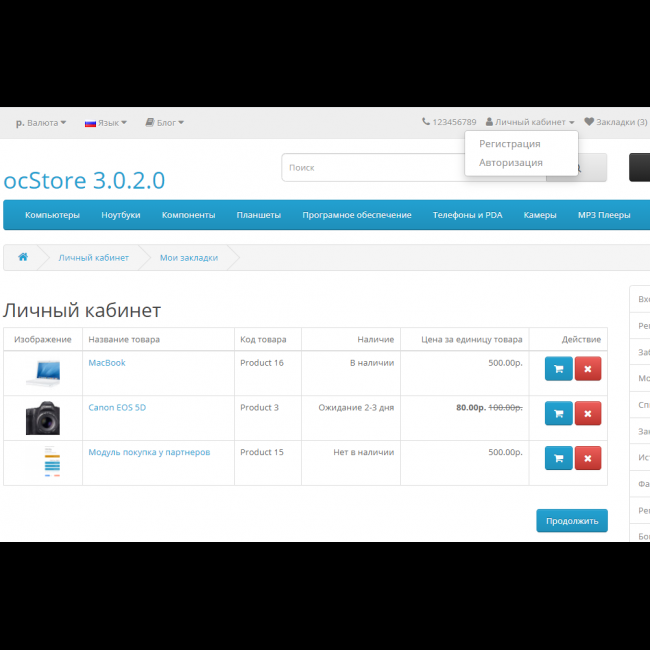Click the home icon in breadcrumb
The image size is (650, 650).
(23, 257)
